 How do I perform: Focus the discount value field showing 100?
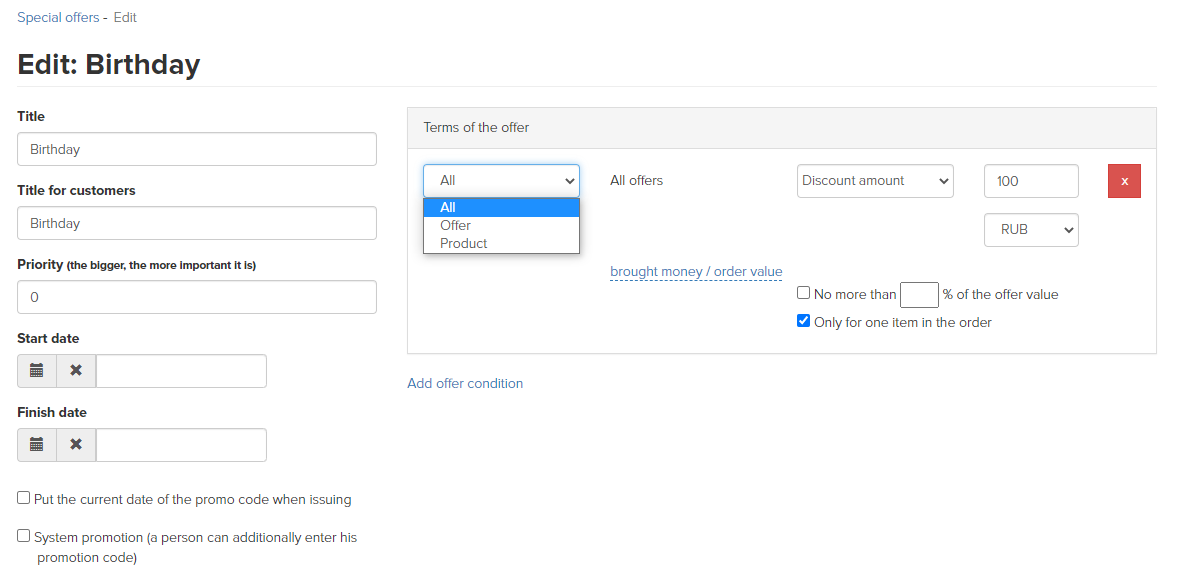click(1031, 181)
